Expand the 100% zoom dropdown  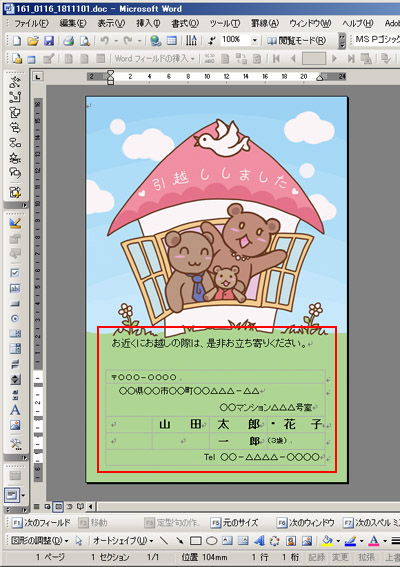pos(255,40)
